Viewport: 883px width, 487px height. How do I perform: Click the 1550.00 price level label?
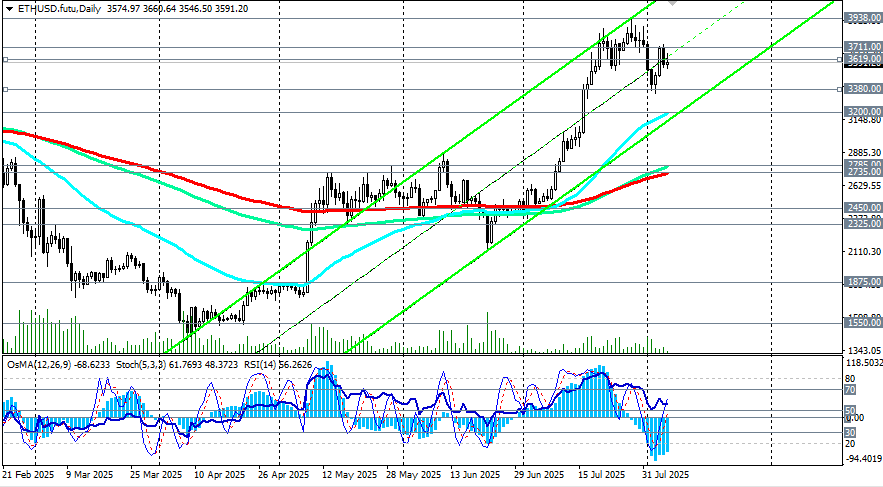(x=864, y=323)
